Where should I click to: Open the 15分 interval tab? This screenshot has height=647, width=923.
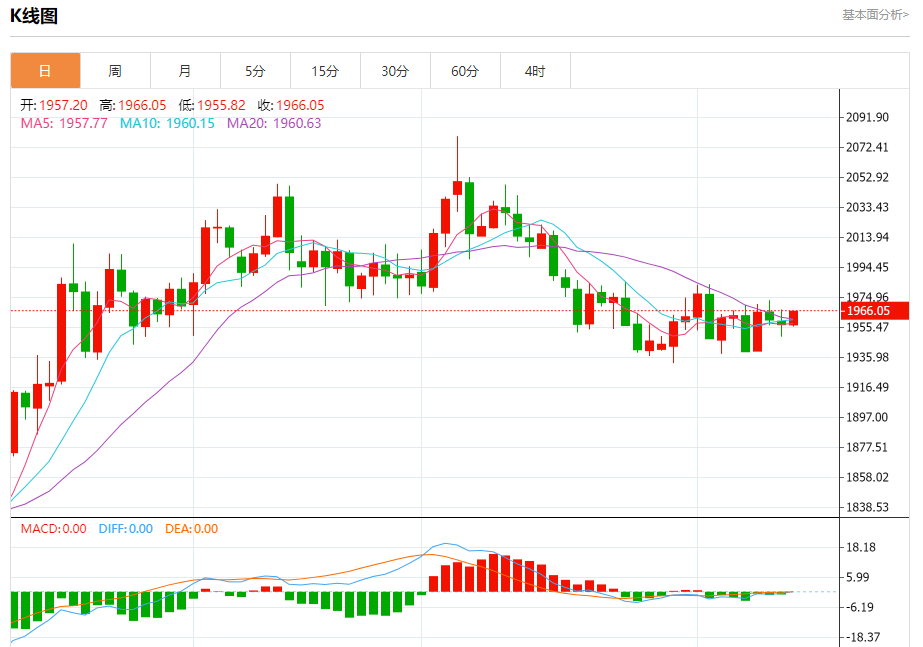point(326,71)
